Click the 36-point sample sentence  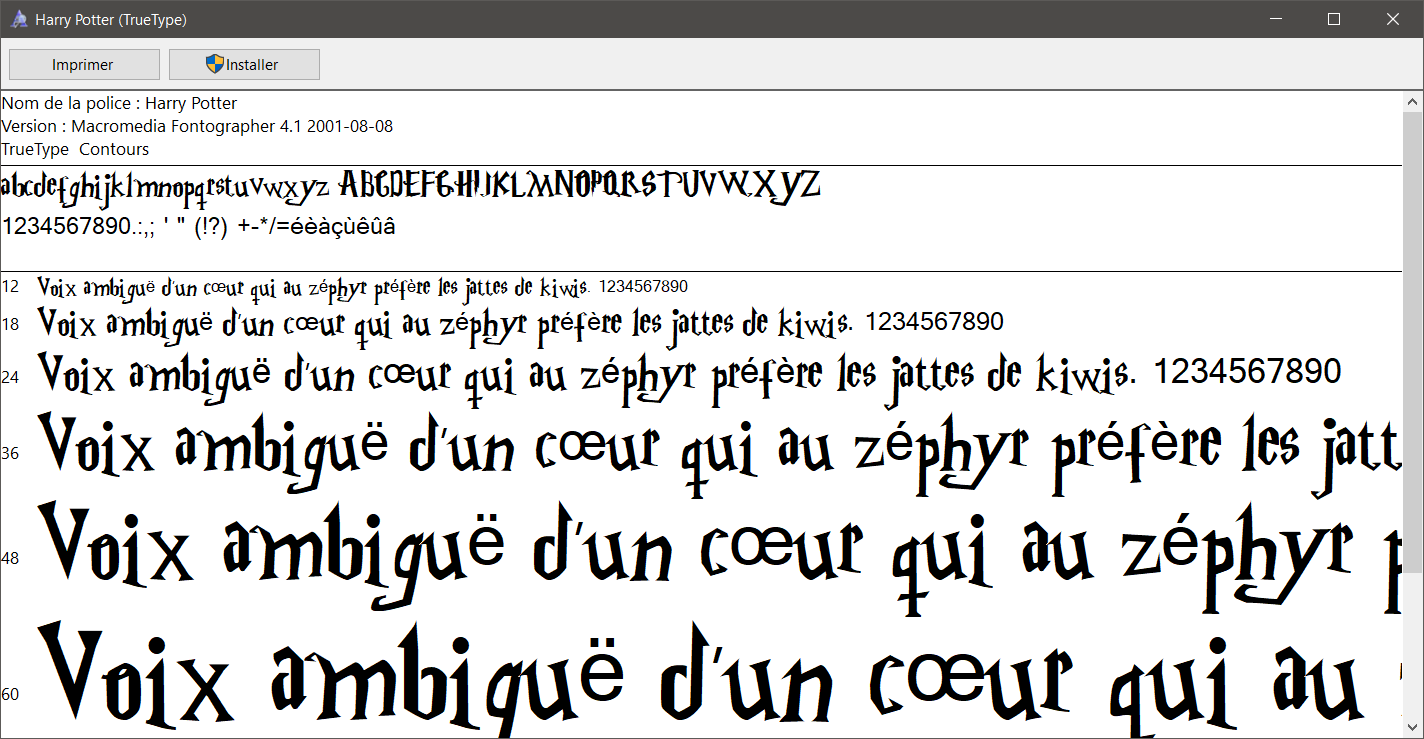[720, 455]
